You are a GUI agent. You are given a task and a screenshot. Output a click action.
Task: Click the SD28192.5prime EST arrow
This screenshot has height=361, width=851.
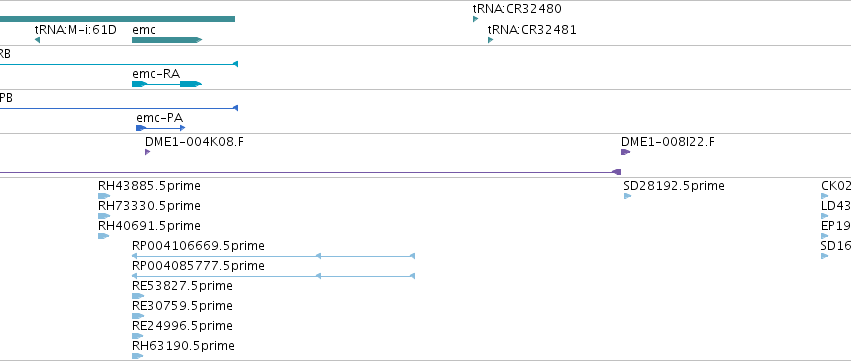[627, 196]
